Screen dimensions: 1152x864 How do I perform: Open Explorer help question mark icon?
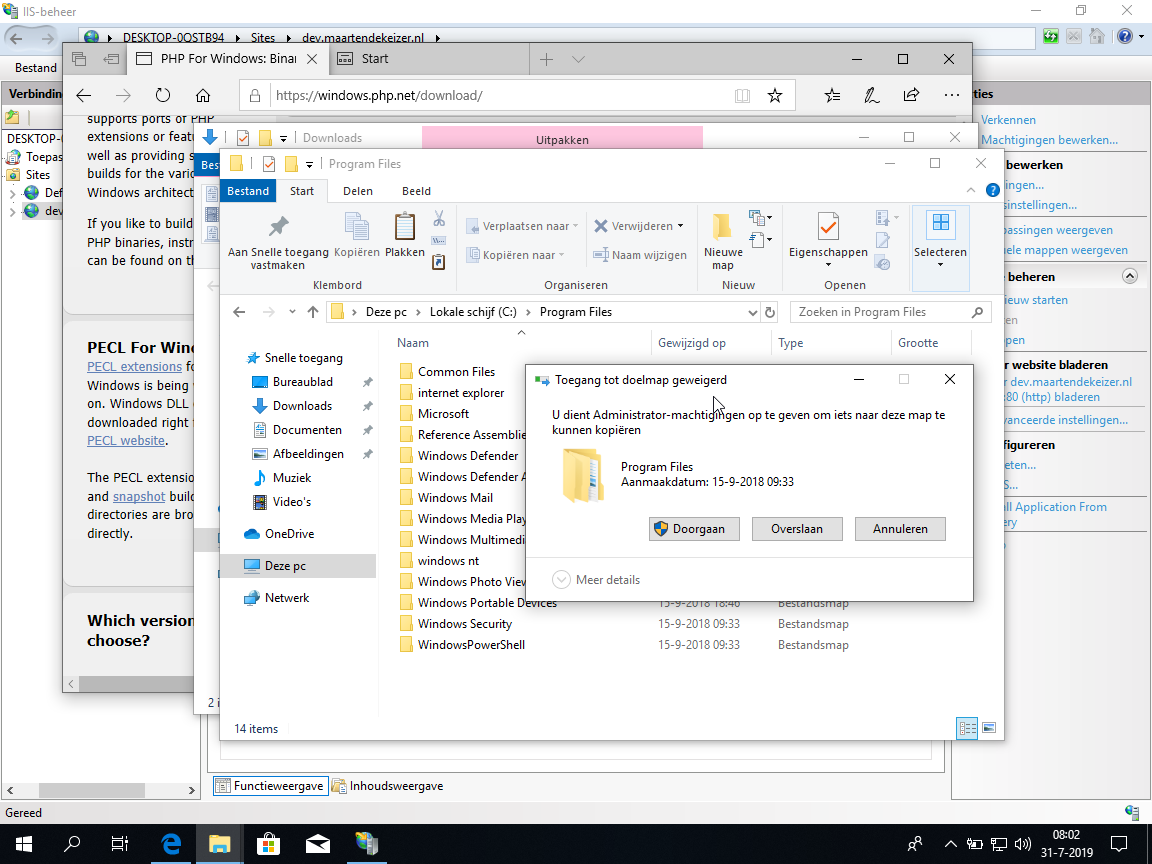[992, 190]
